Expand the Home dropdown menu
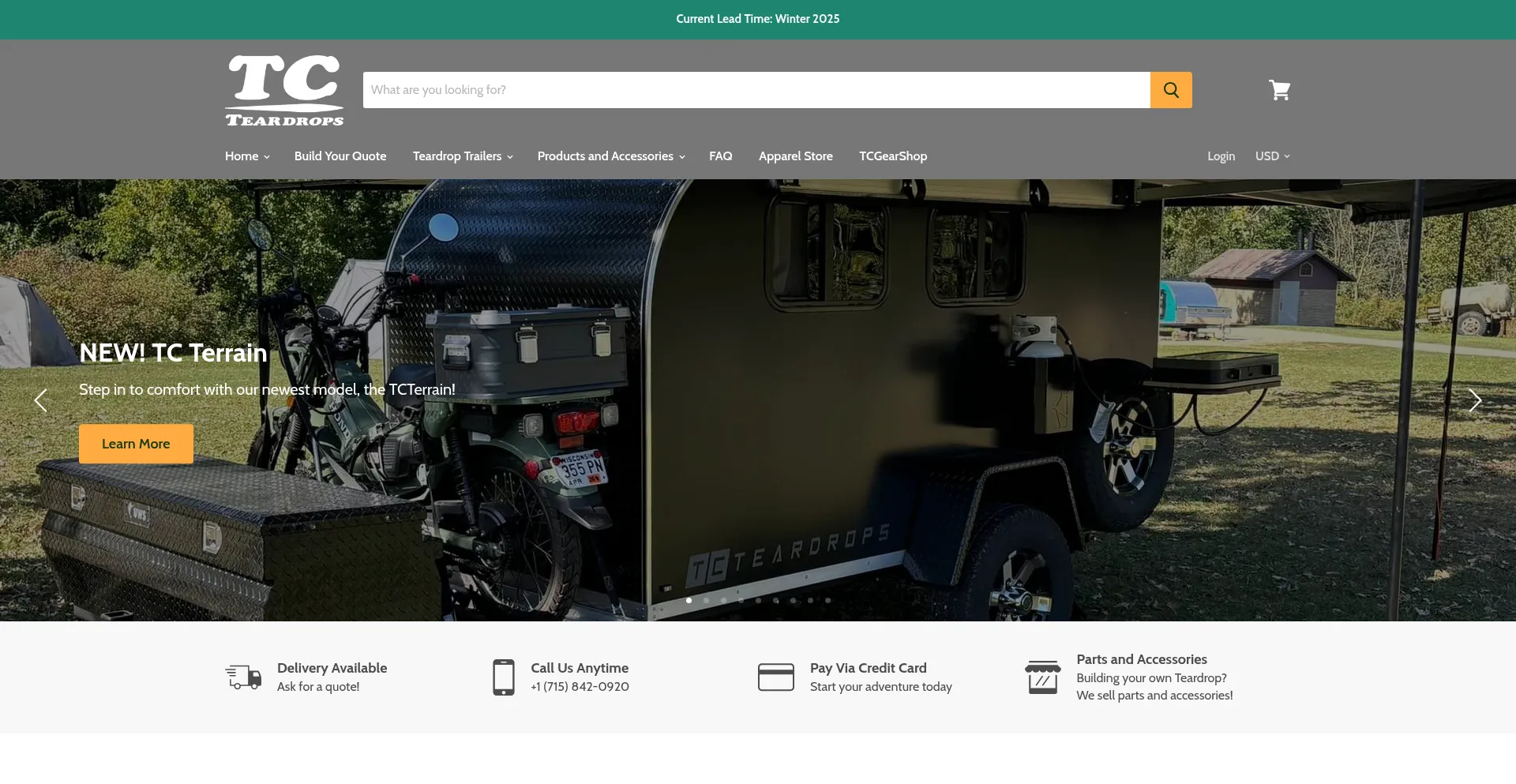Viewport: 1516px width, 784px height. (247, 156)
